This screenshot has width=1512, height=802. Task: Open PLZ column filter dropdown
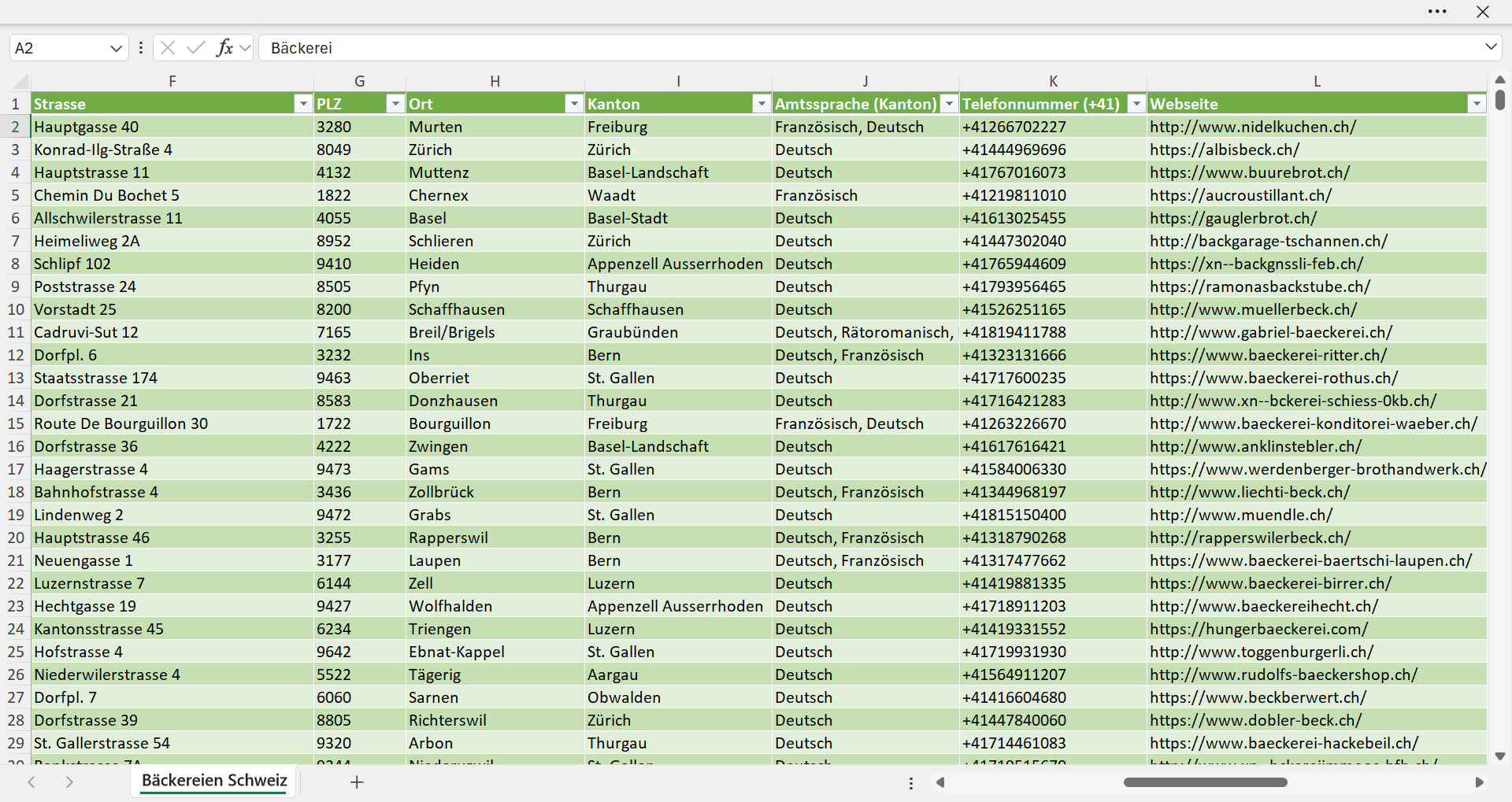click(x=395, y=104)
